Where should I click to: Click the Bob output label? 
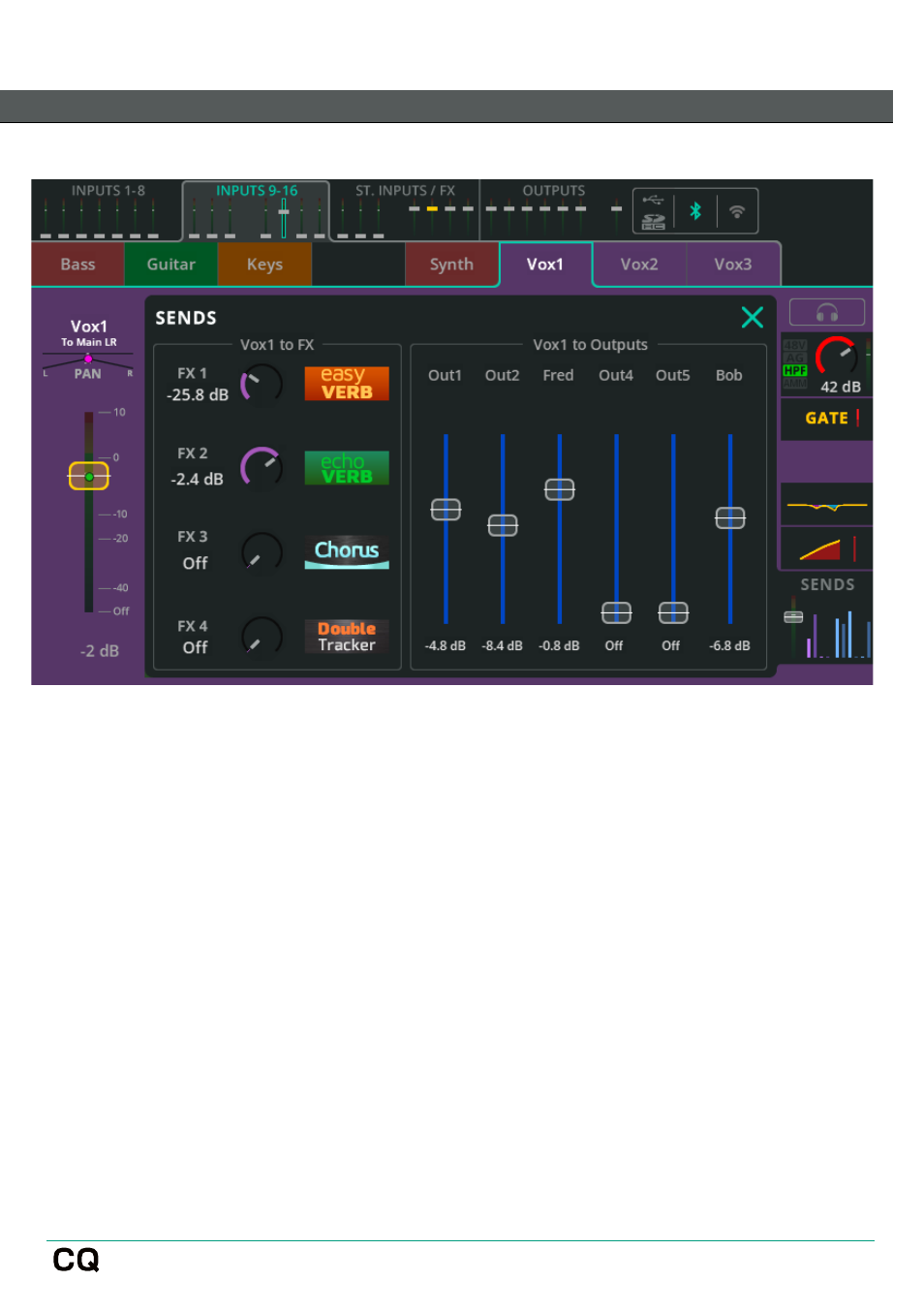click(729, 376)
